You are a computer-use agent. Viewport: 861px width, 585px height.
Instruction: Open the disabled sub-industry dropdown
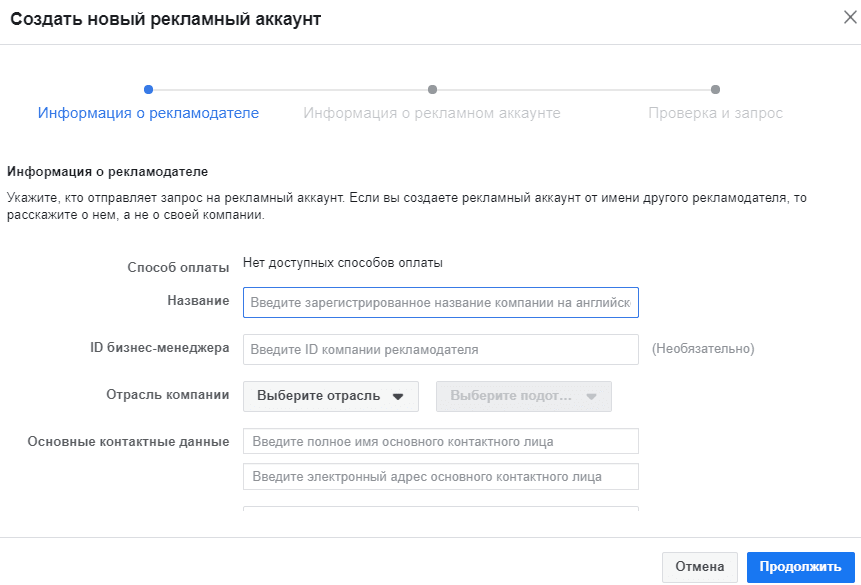[524, 396]
